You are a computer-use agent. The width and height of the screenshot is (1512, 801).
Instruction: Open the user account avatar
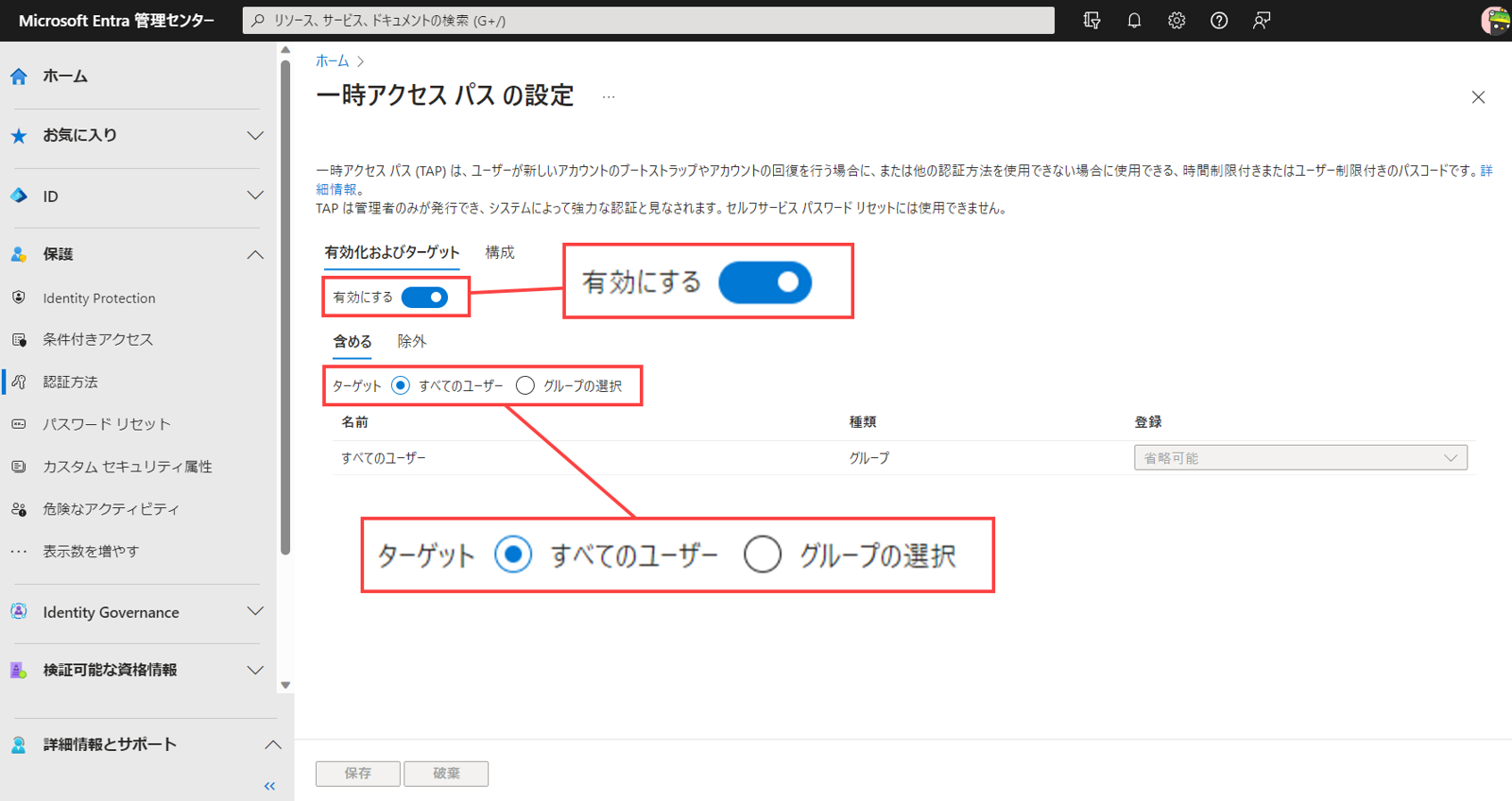[1496, 20]
